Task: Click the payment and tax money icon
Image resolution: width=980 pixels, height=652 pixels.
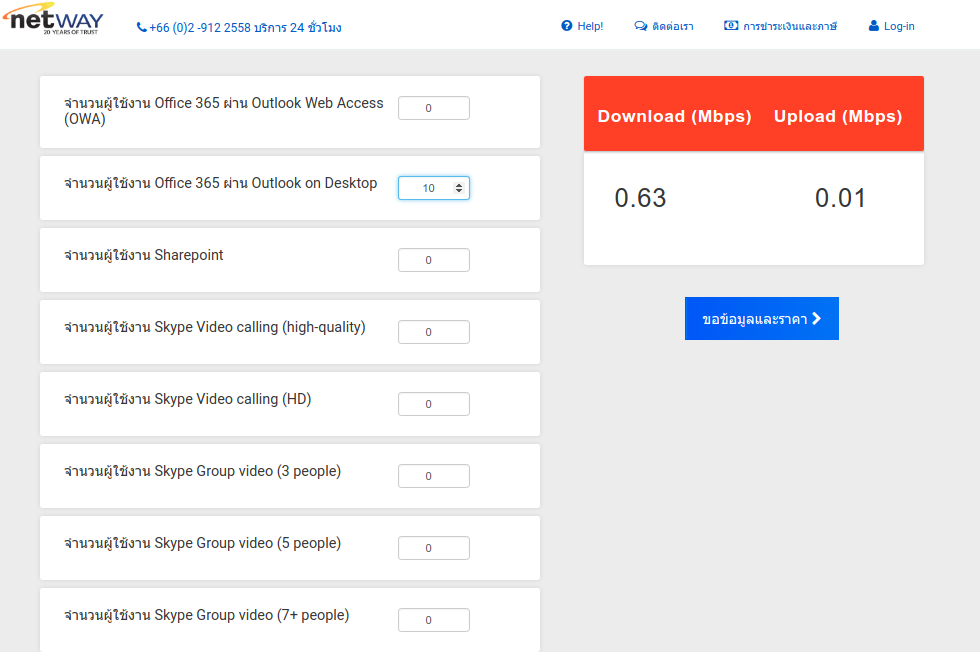Action: (731, 26)
